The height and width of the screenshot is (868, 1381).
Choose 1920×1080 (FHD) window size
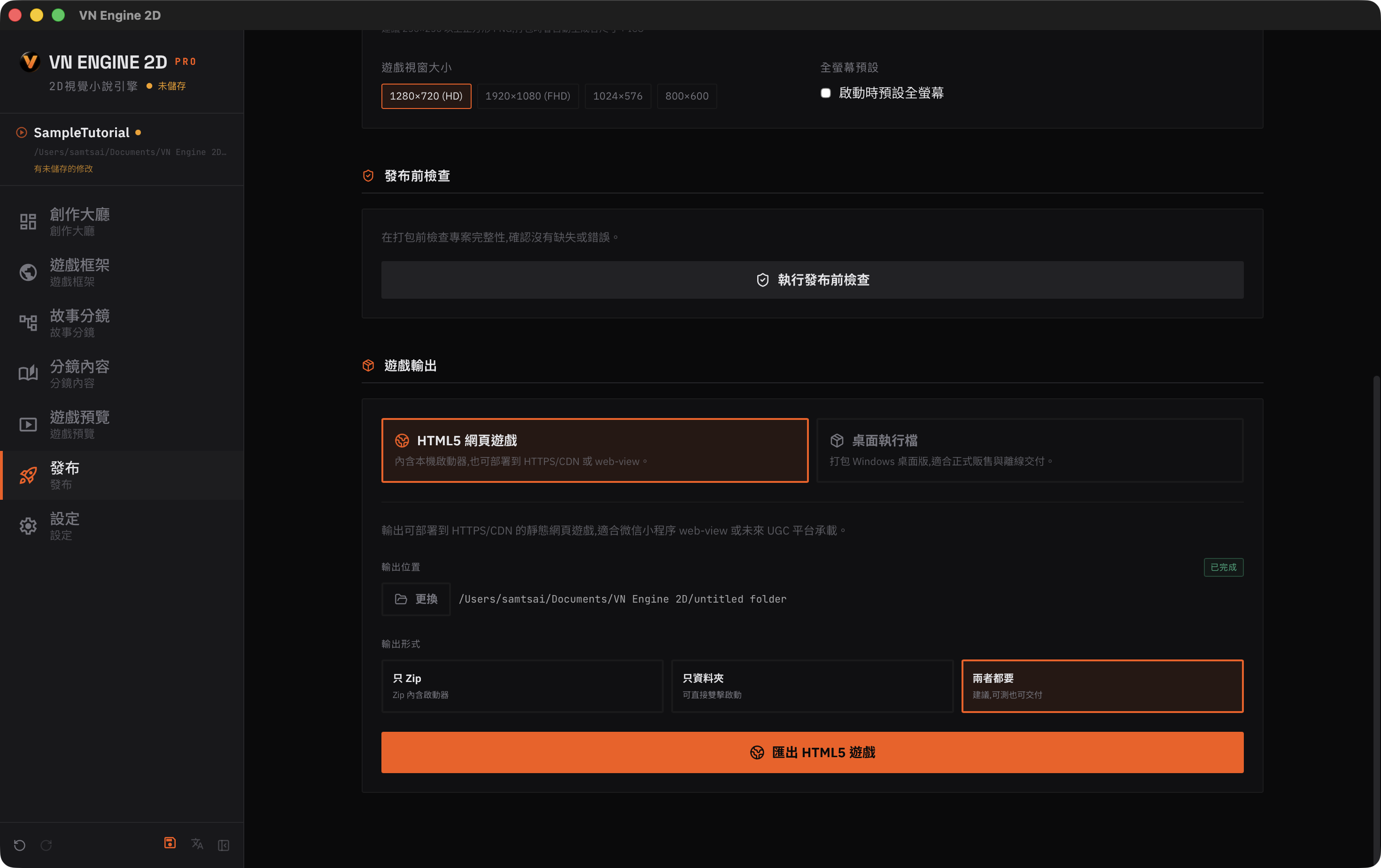528,96
